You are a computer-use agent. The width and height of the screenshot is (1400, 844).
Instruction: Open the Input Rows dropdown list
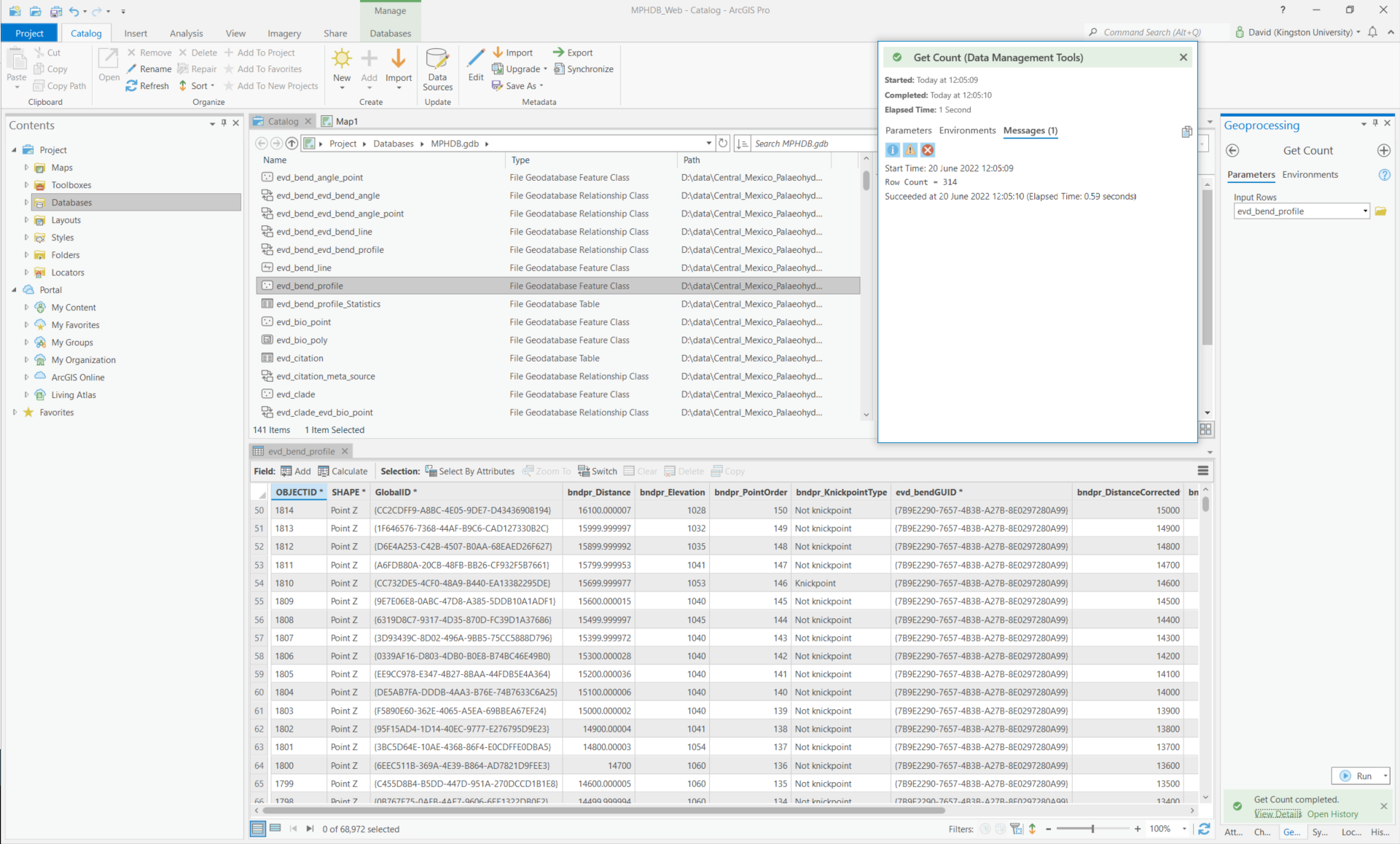pos(1364,211)
